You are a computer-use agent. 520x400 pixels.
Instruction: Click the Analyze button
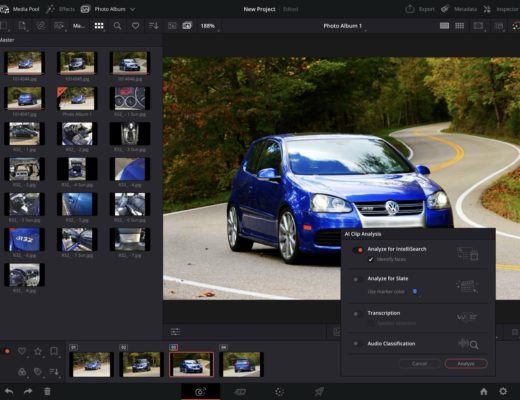coord(466,364)
